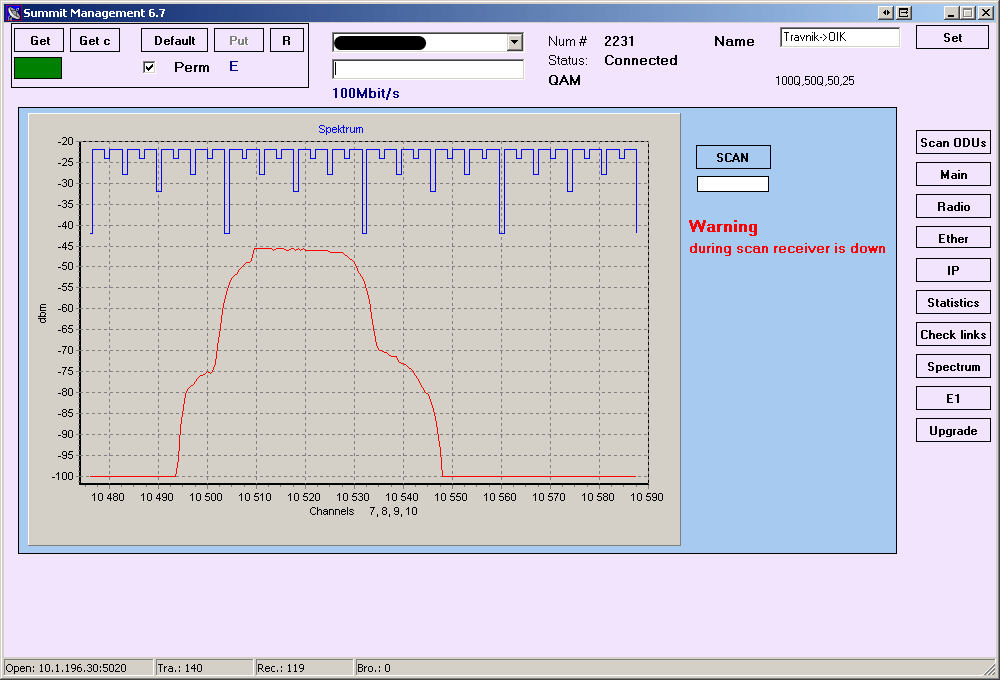Click the window resize grip
Screen dimensions: 1000x680
click(x=990, y=669)
